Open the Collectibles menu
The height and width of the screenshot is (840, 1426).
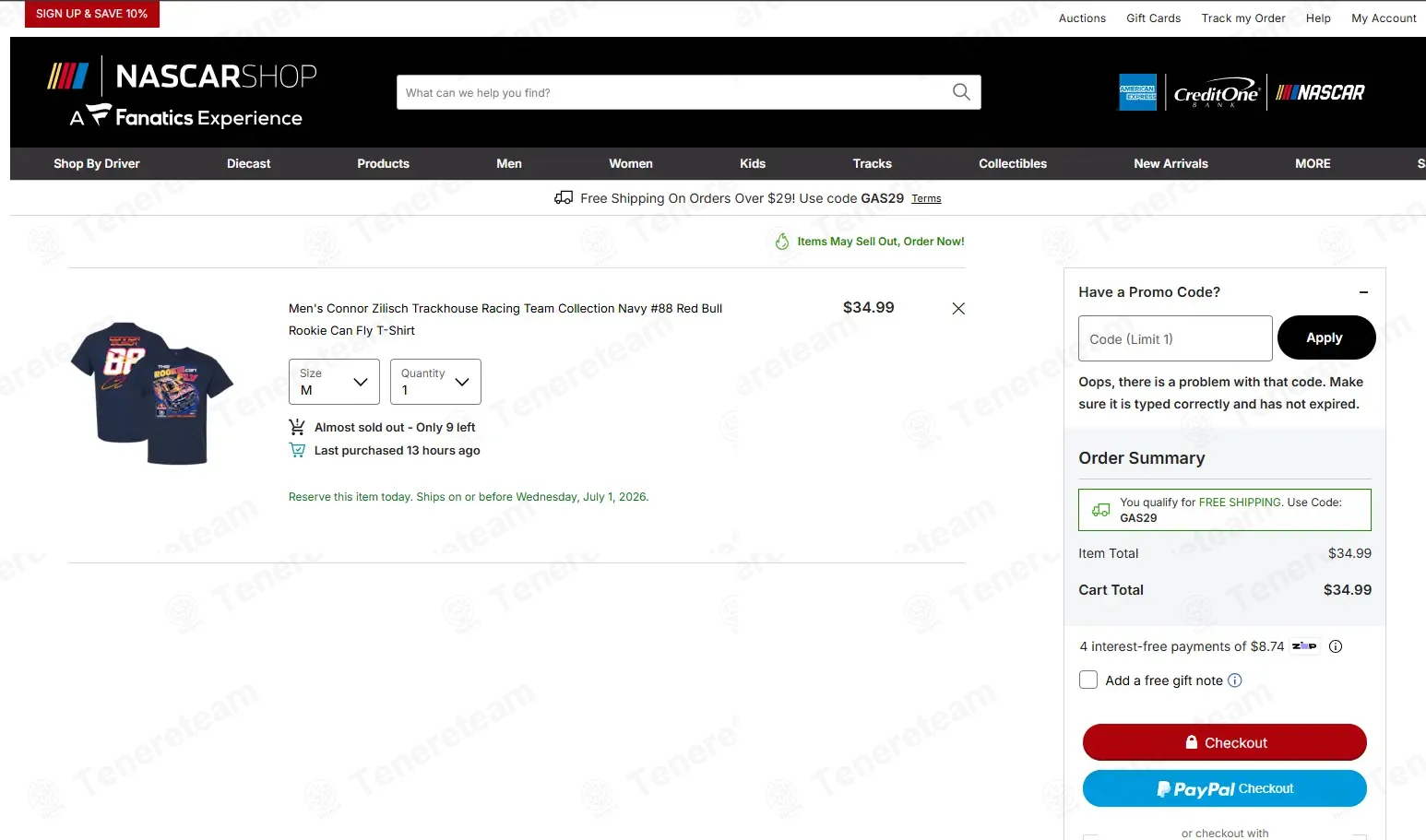(x=1013, y=163)
